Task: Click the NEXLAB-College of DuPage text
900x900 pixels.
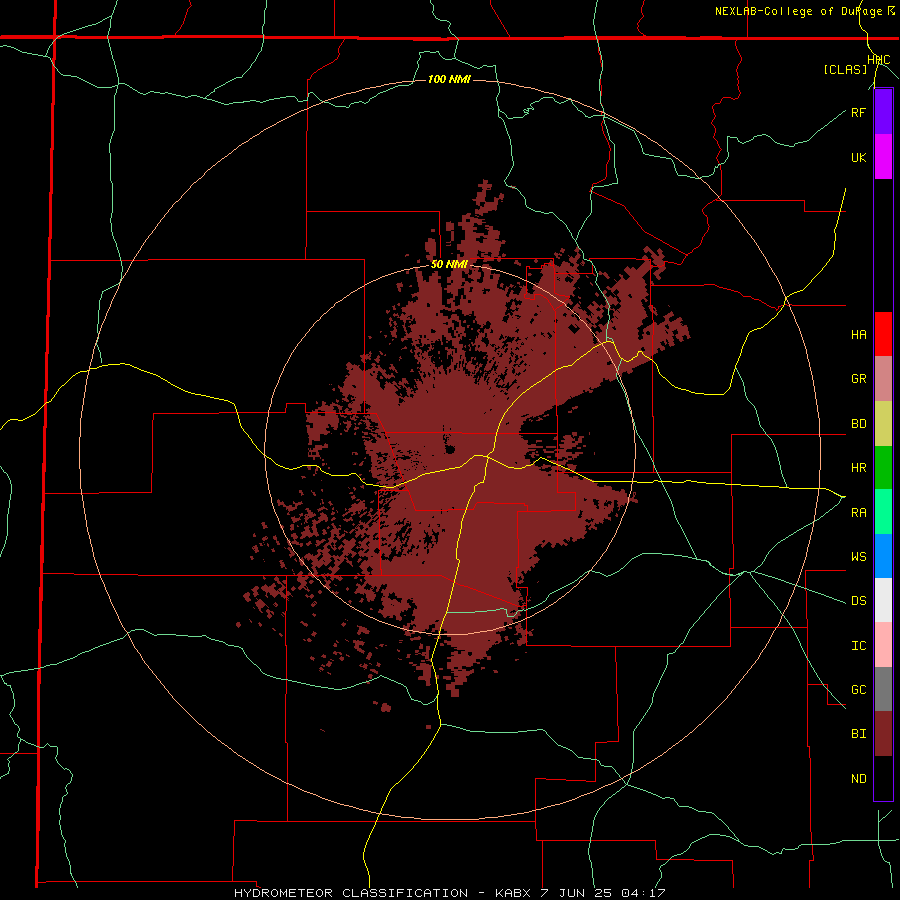Action: tap(799, 11)
